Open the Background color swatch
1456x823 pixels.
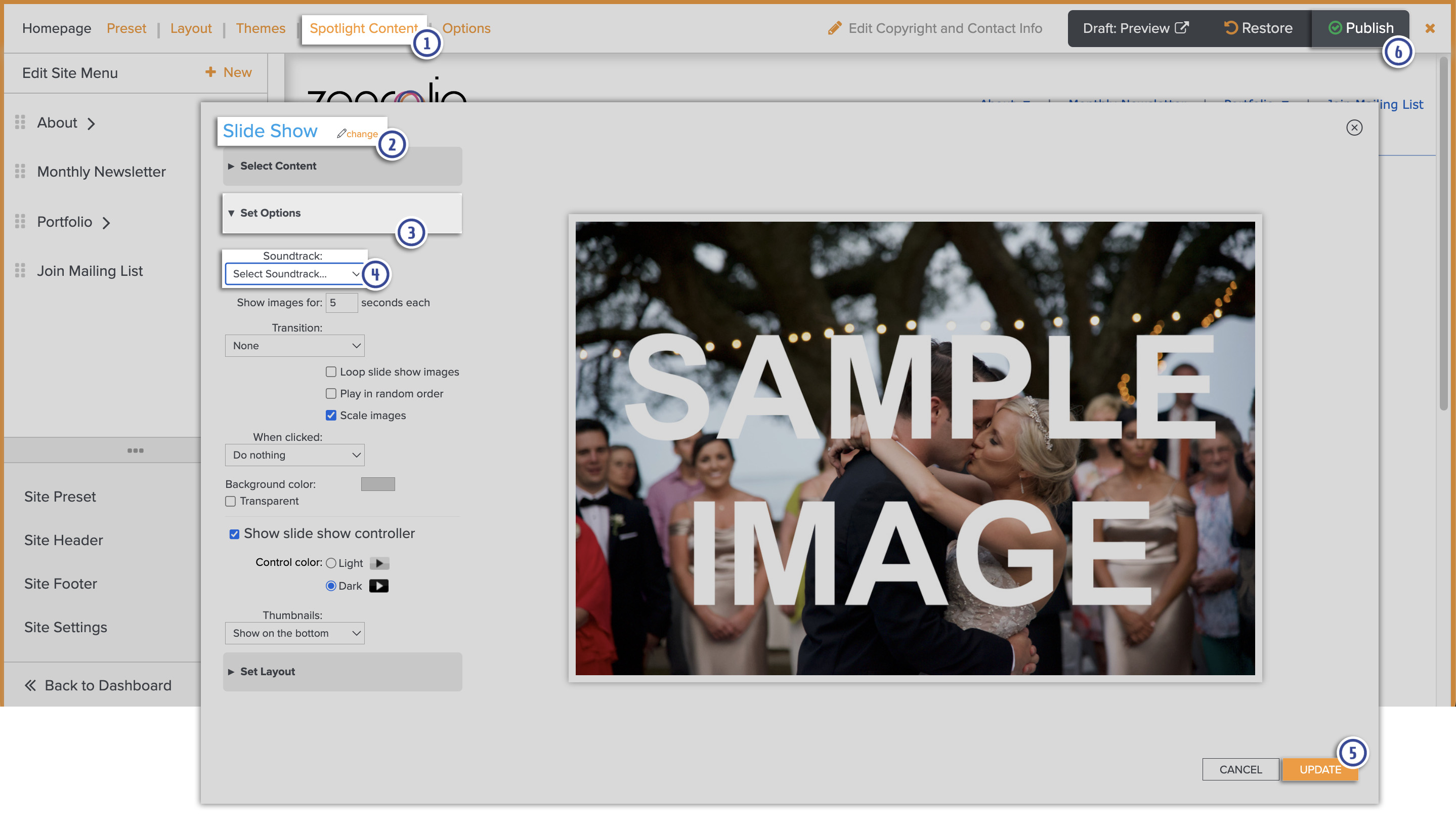[x=377, y=484]
